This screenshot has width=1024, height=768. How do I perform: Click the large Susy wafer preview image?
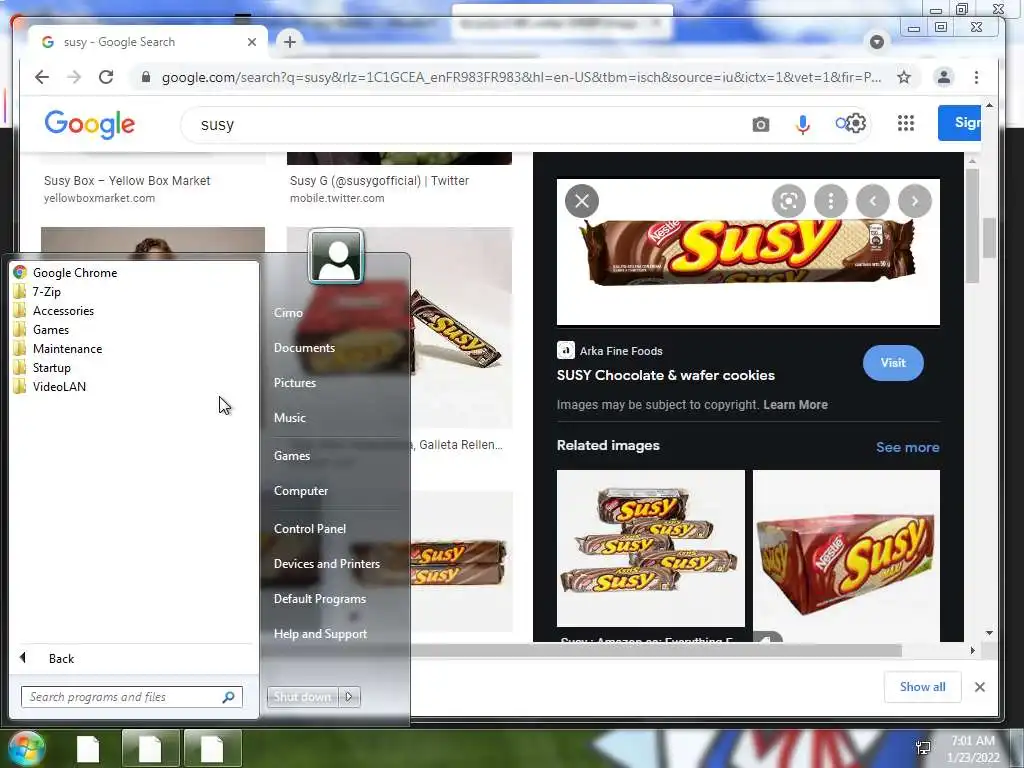click(x=748, y=252)
